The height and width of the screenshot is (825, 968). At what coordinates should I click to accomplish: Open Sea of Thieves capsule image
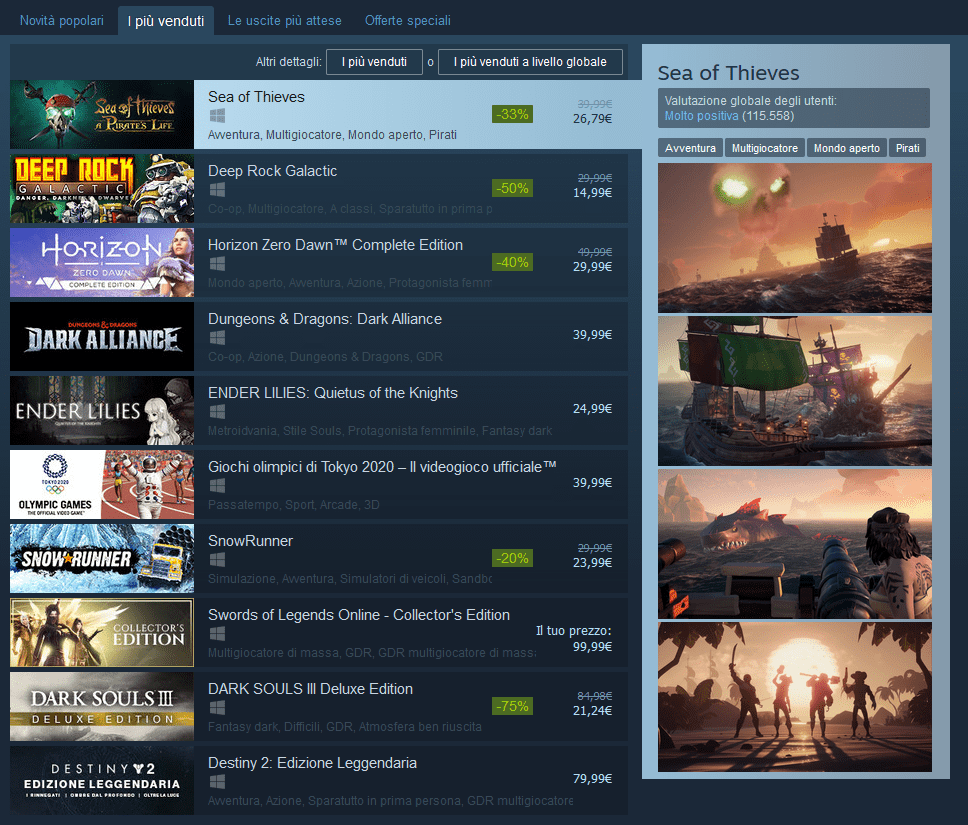[x=102, y=114]
